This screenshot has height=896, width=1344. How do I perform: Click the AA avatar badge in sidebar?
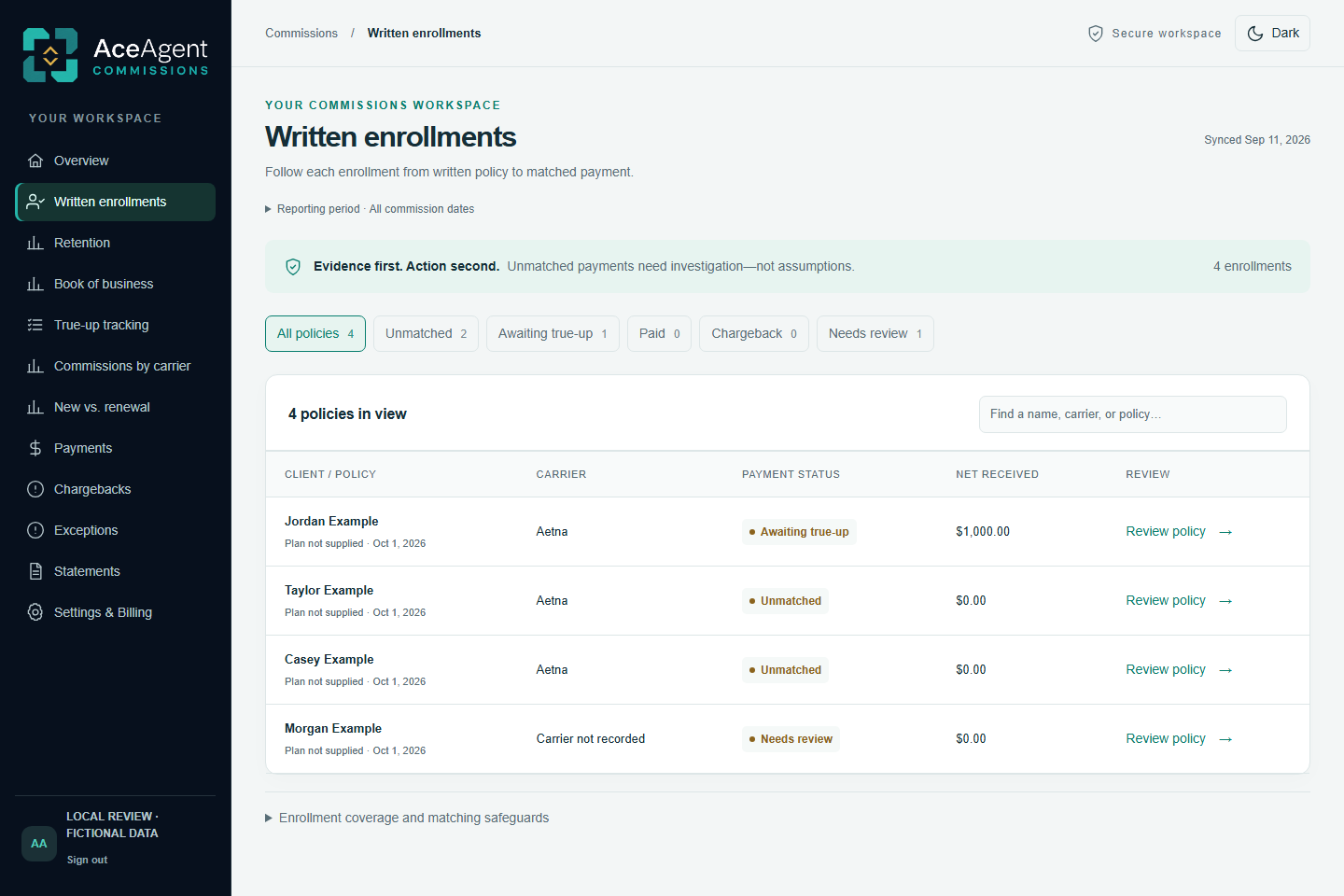(39, 844)
